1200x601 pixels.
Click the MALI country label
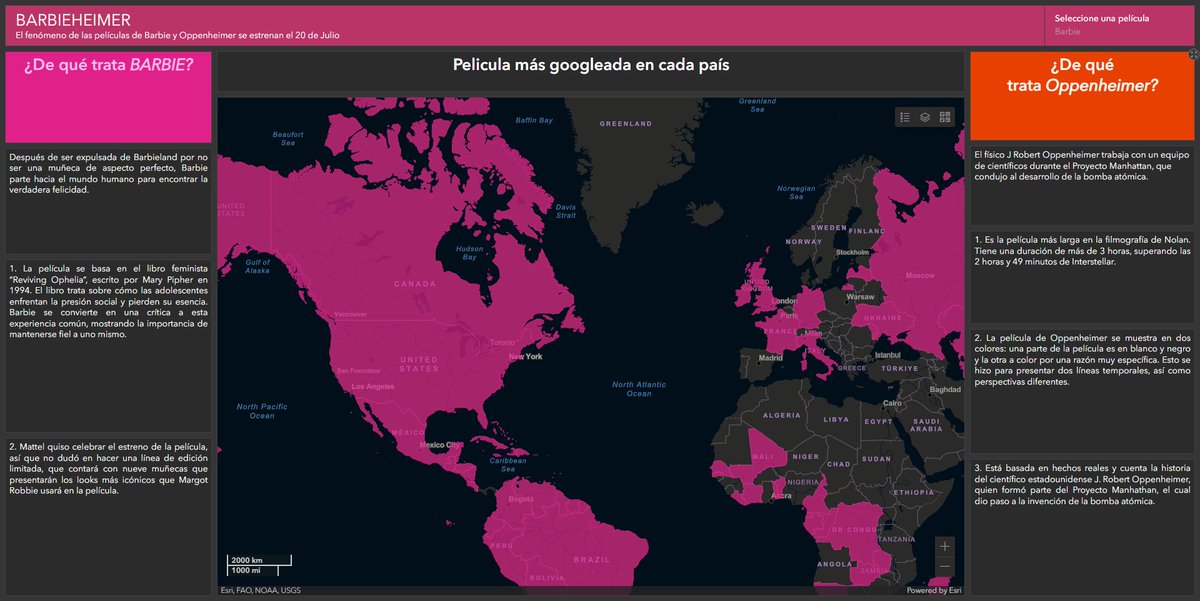point(762,457)
